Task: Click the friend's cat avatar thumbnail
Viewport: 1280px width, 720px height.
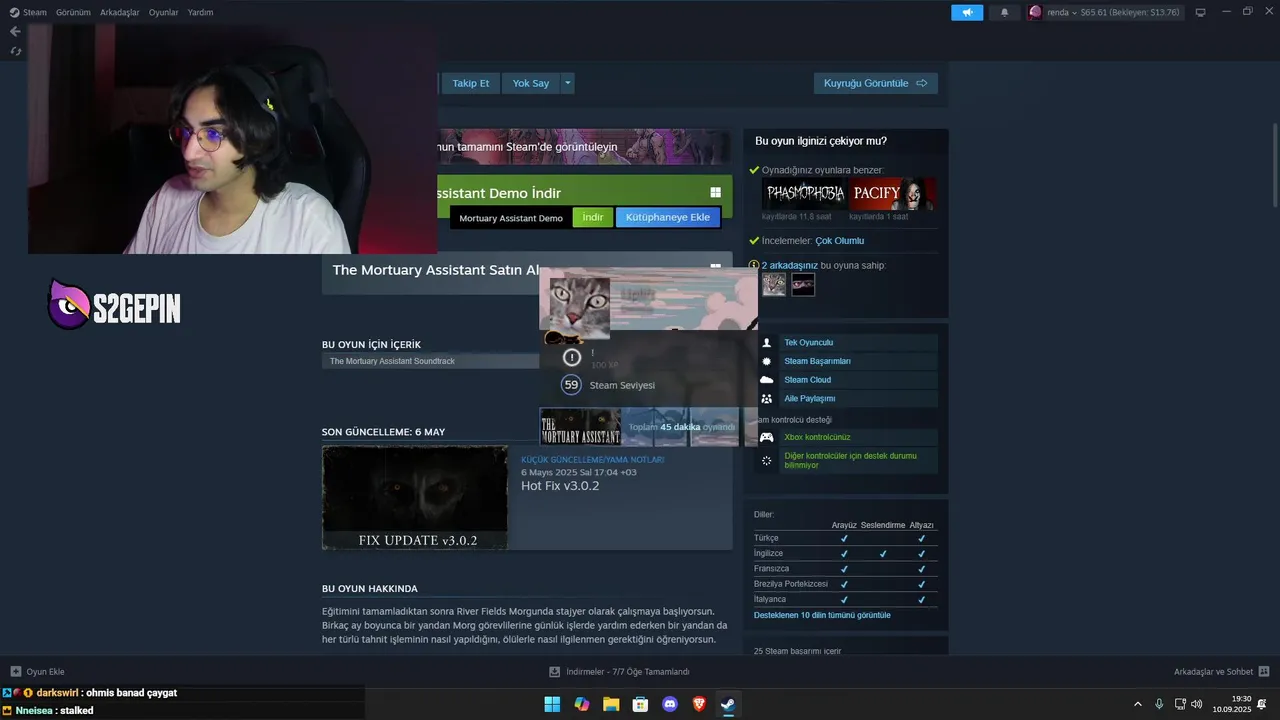Action: tap(774, 284)
